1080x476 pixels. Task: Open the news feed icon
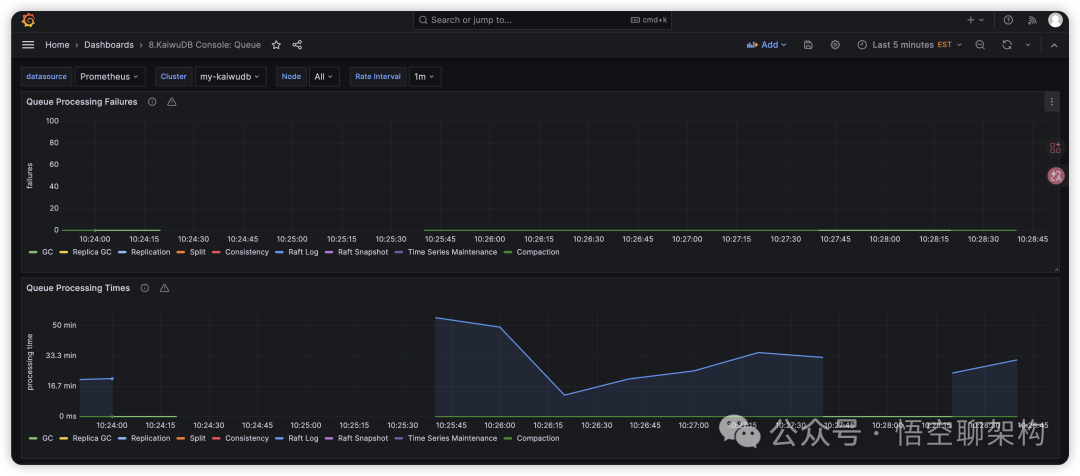pos(1033,20)
